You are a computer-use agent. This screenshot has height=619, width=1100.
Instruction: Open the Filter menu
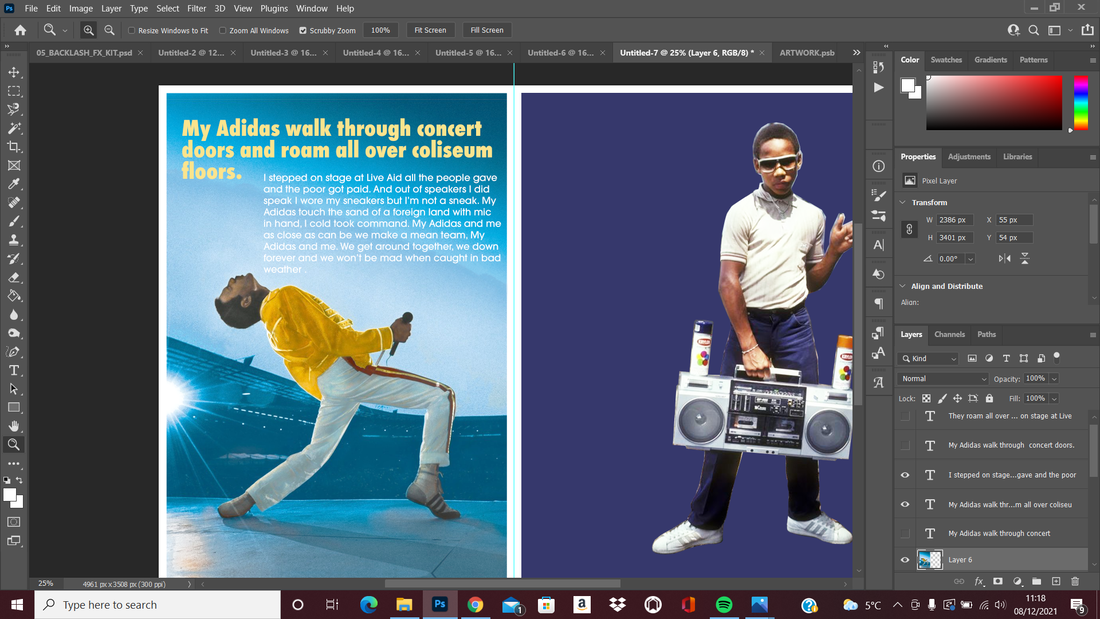(x=196, y=8)
